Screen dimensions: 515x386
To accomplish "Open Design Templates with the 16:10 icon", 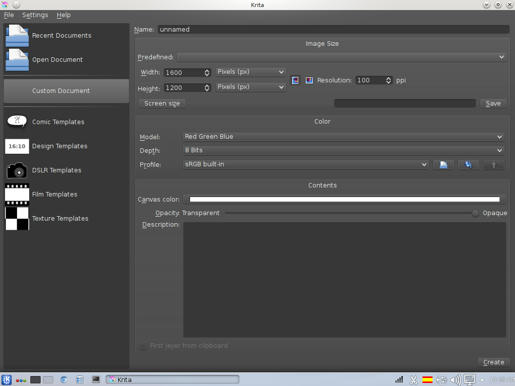I will click(x=66, y=146).
